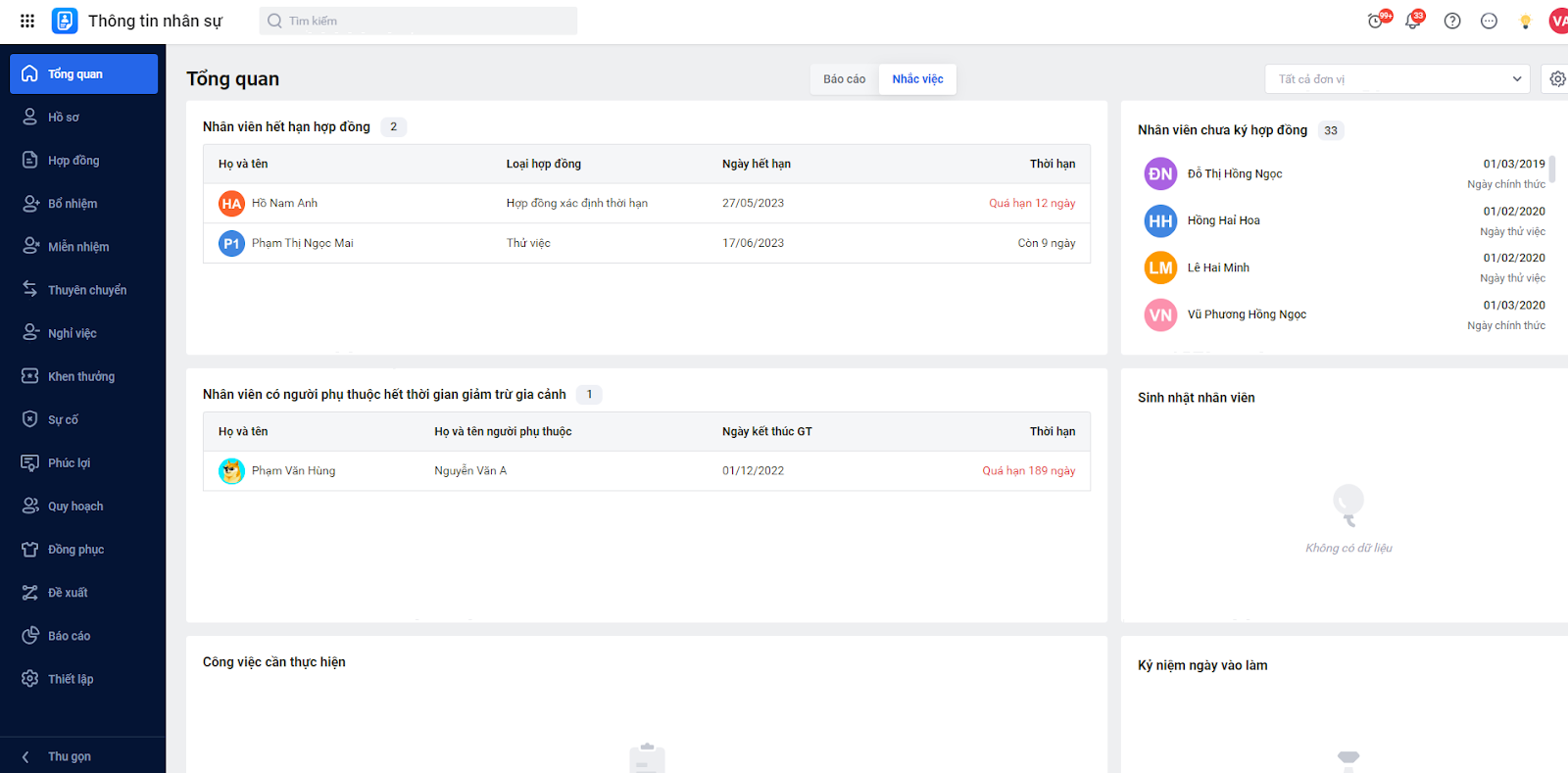Open Thiết lập settings in sidebar
The width and height of the screenshot is (1568, 773).
(71, 679)
